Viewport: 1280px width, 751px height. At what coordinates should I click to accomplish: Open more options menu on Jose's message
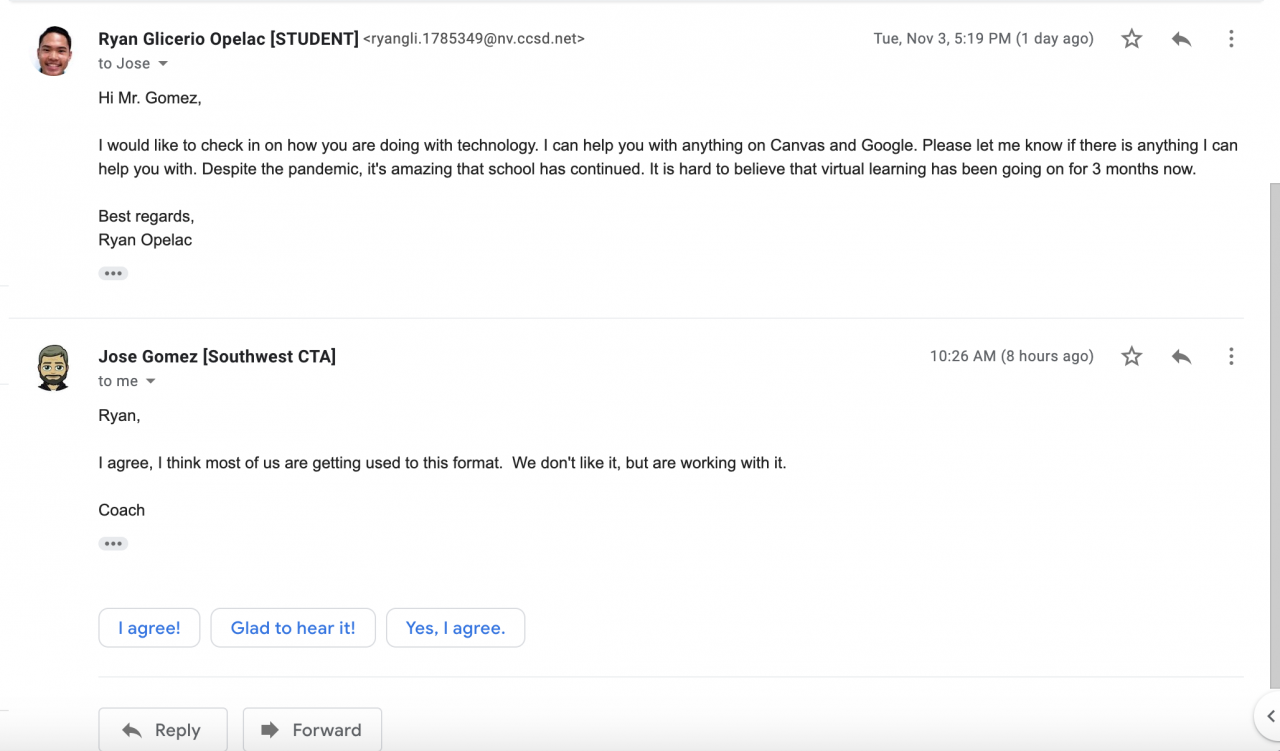click(1231, 356)
